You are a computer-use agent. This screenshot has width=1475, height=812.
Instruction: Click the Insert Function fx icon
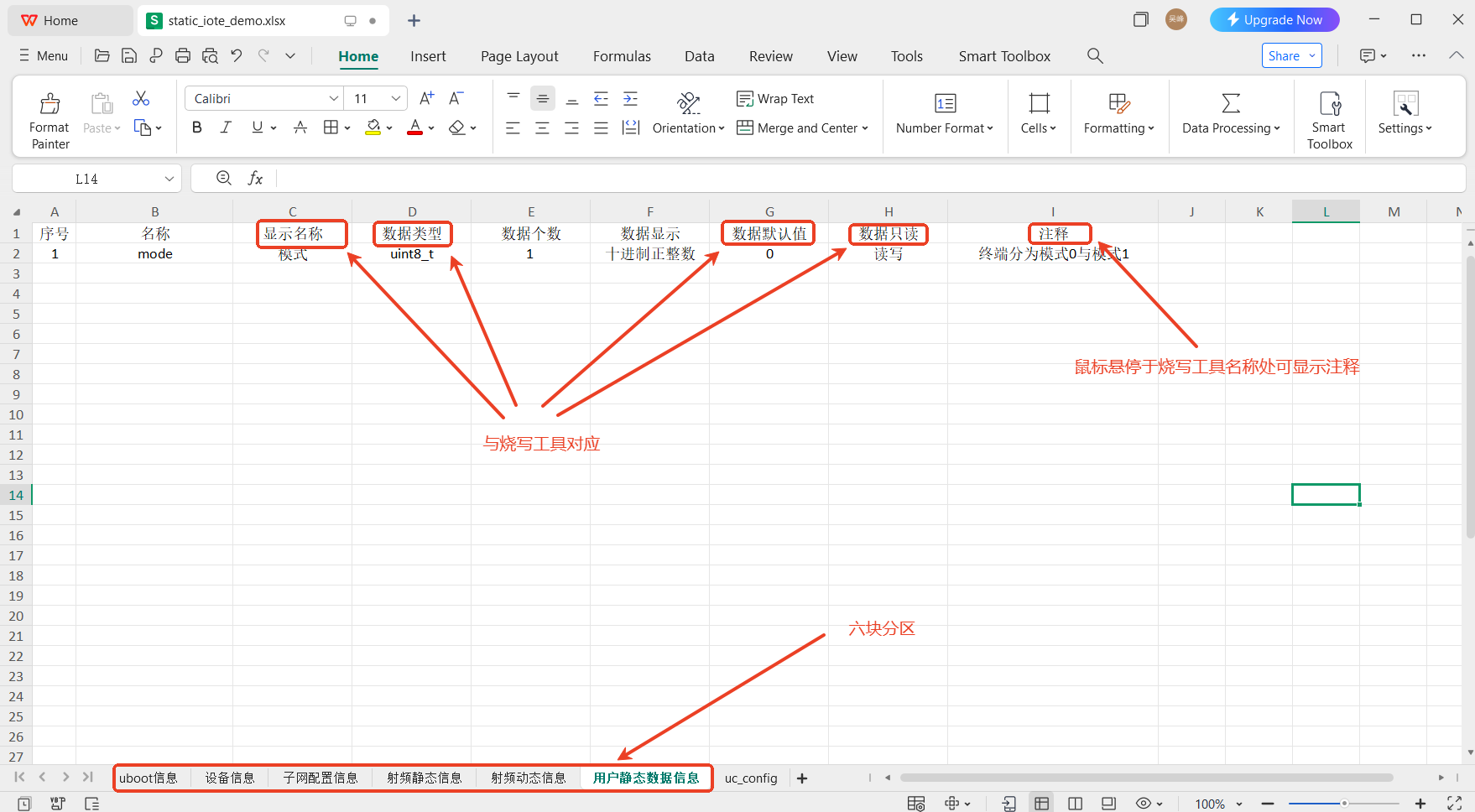coord(255,178)
